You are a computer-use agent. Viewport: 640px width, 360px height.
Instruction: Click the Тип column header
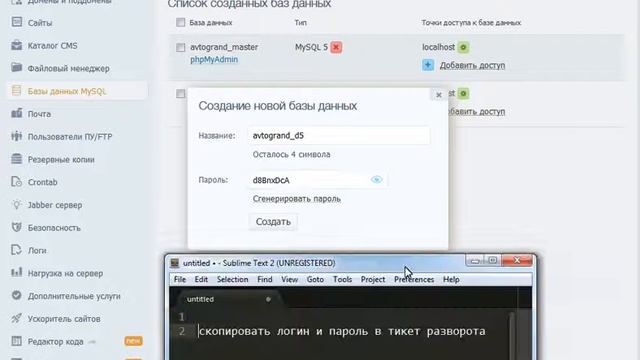[x=300, y=23]
